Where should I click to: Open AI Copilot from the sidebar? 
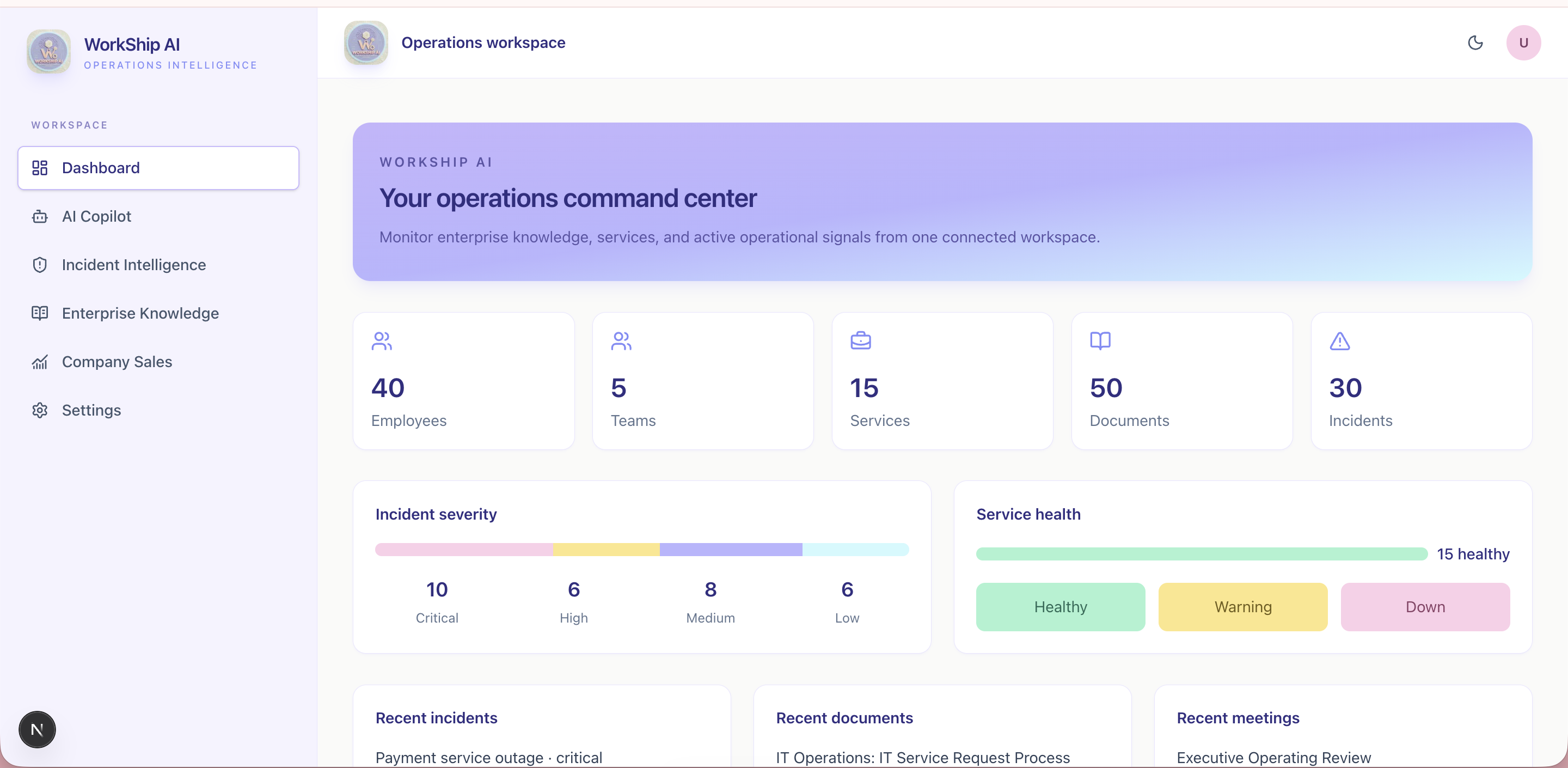[x=158, y=216]
